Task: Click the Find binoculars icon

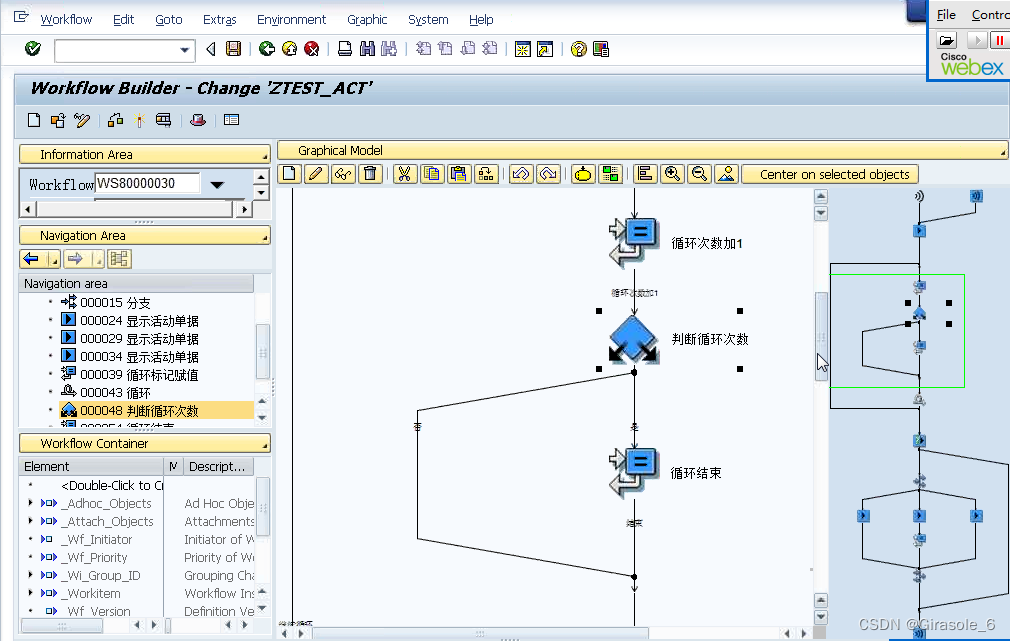Action: (x=367, y=49)
